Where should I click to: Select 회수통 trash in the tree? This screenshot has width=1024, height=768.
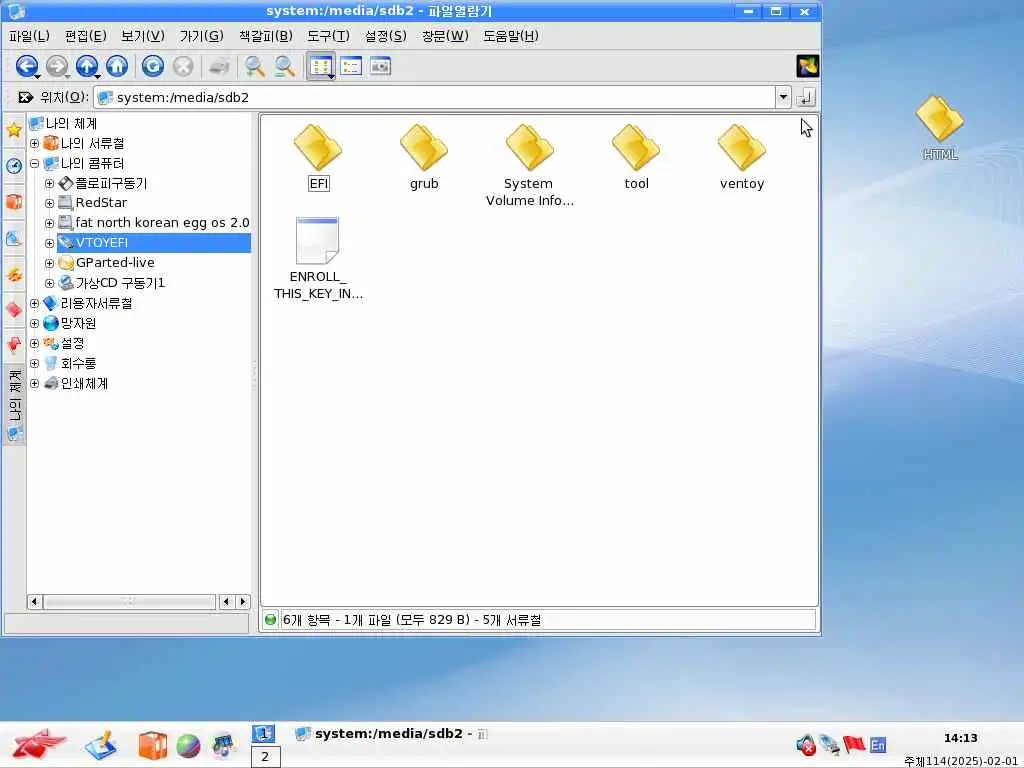(78, 363)
